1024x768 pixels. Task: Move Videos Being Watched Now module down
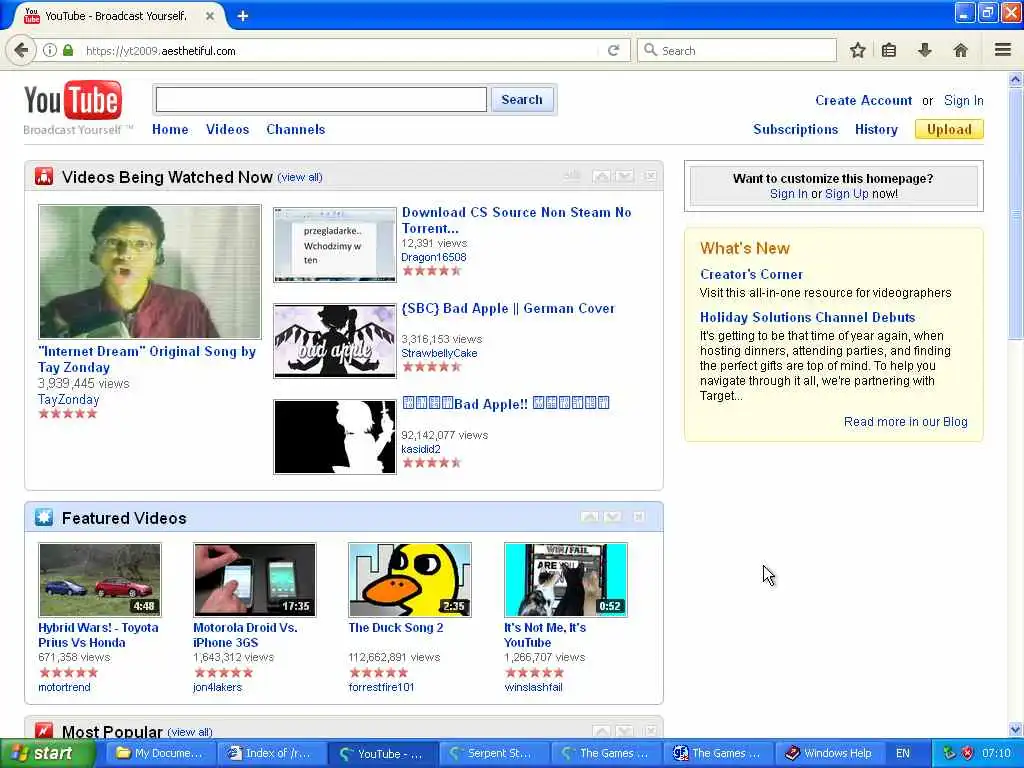624,176
